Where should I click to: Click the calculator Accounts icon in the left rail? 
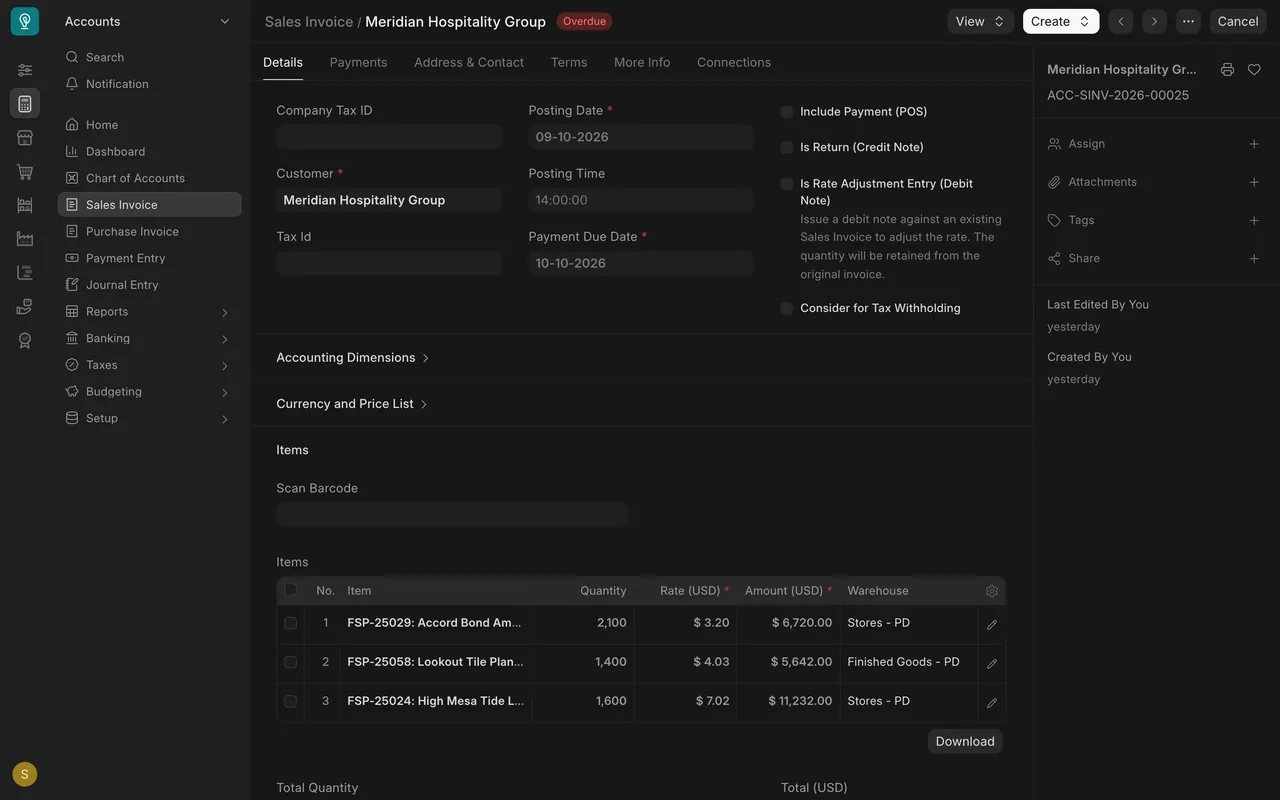pos(25,103)
